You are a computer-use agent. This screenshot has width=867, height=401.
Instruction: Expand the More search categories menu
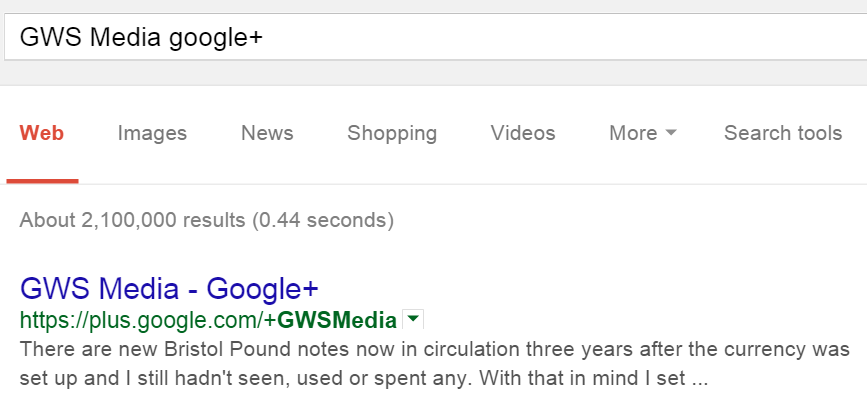pyautogui.click(x=643, y=133)
